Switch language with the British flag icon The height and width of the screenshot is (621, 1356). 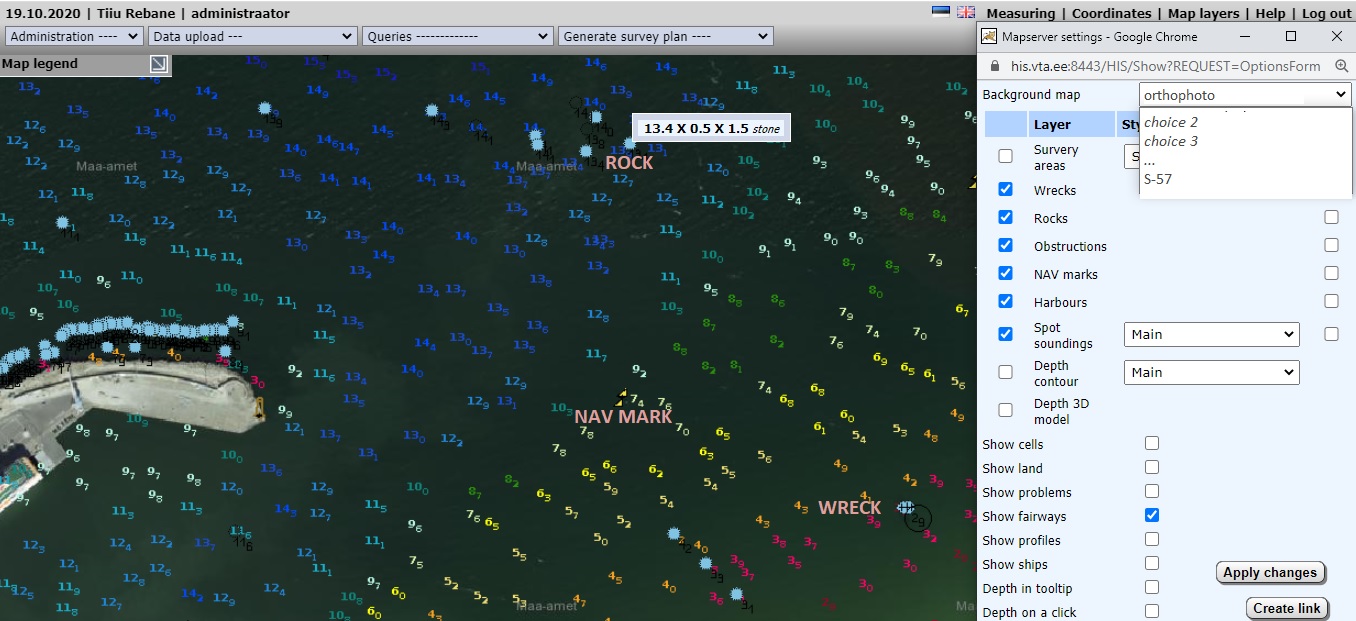coord(965,13)
